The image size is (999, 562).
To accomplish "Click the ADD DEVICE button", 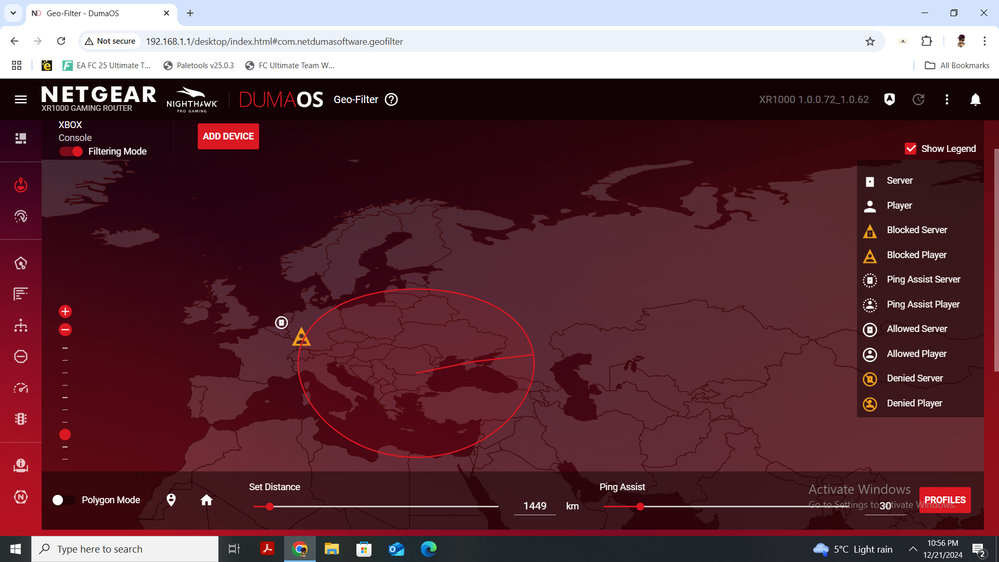I will coord(228,136).
